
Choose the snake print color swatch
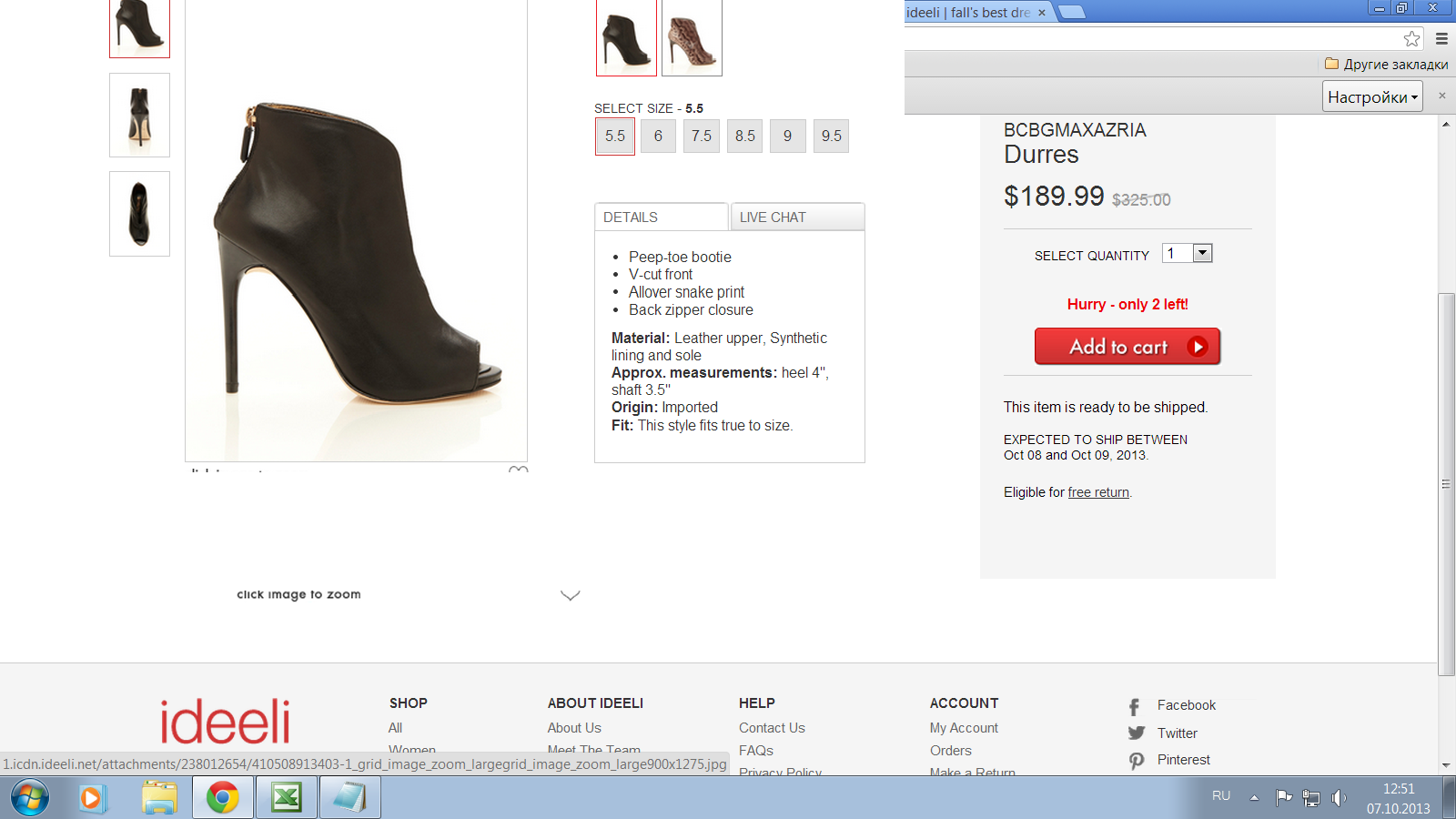[x=692, y=38]
